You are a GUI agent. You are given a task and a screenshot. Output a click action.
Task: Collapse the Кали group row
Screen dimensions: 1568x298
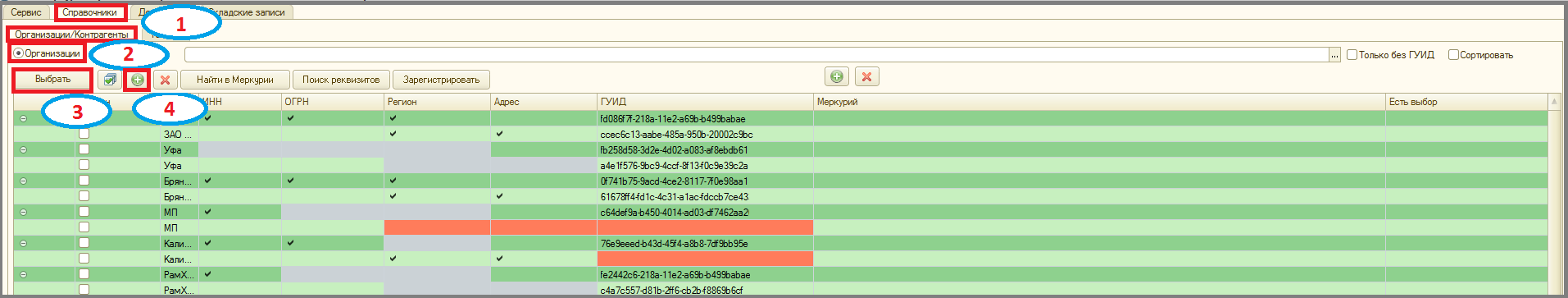[x=23, y=243]
